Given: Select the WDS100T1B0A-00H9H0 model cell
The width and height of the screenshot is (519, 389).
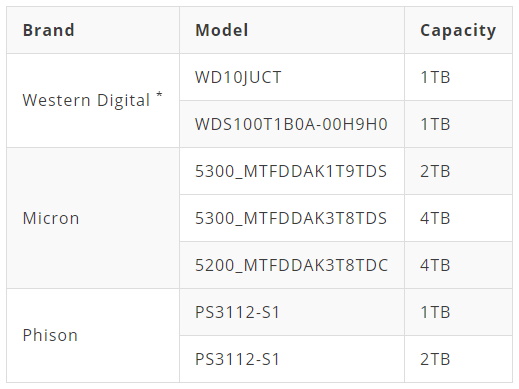Looking at the screenshot, I should click(292, 124).
